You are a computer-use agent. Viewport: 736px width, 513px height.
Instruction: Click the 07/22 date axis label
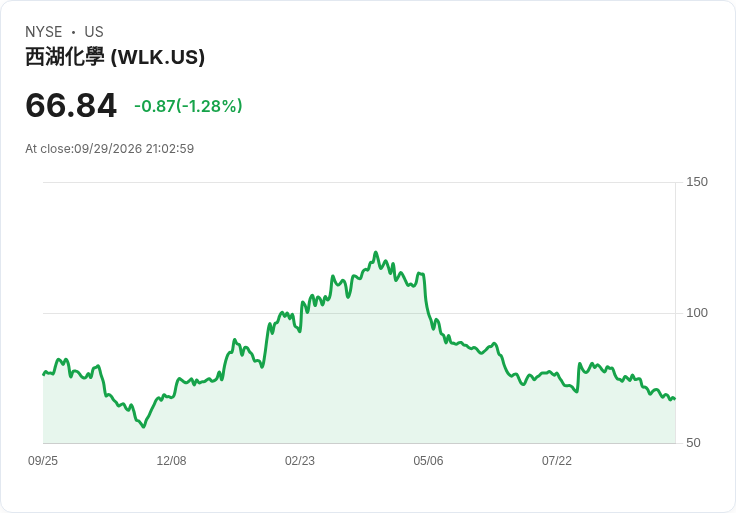tap(557, 461)
